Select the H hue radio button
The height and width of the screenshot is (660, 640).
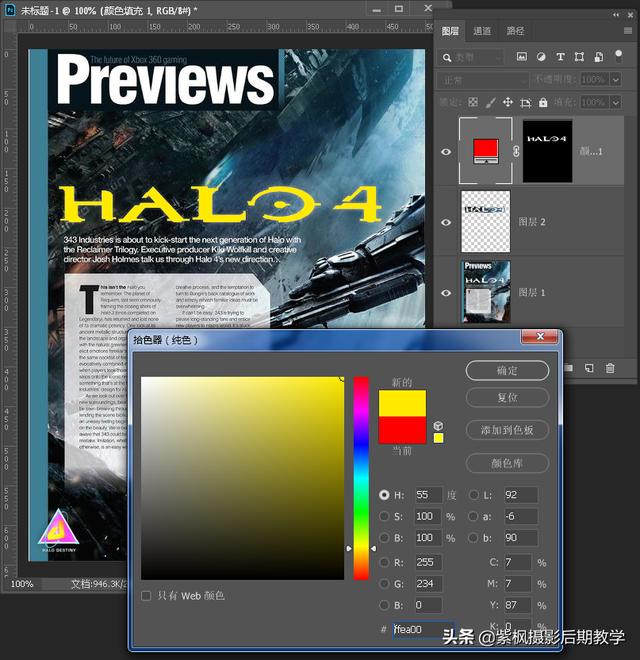coord(384,495)
